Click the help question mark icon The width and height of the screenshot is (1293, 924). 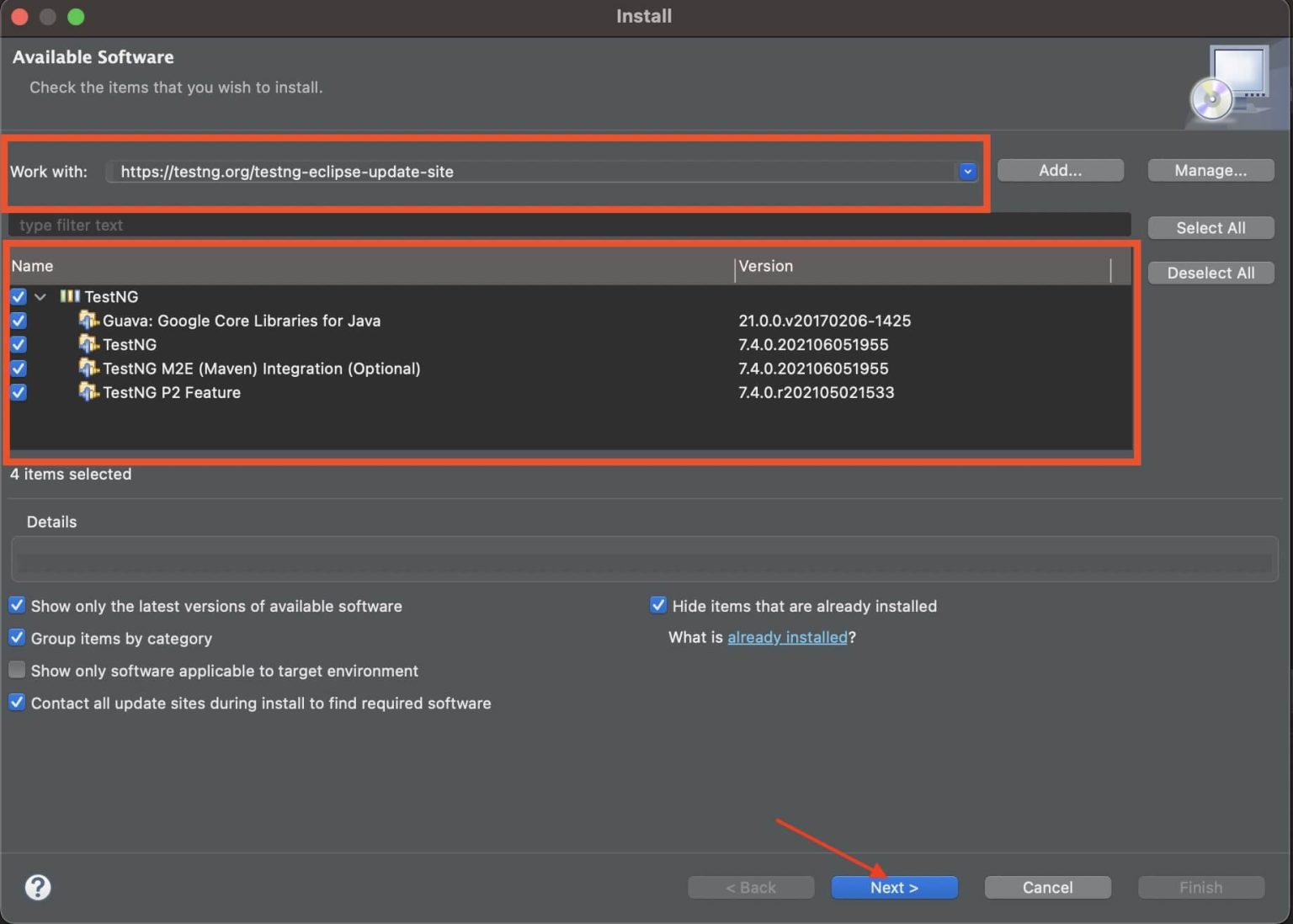38,887
